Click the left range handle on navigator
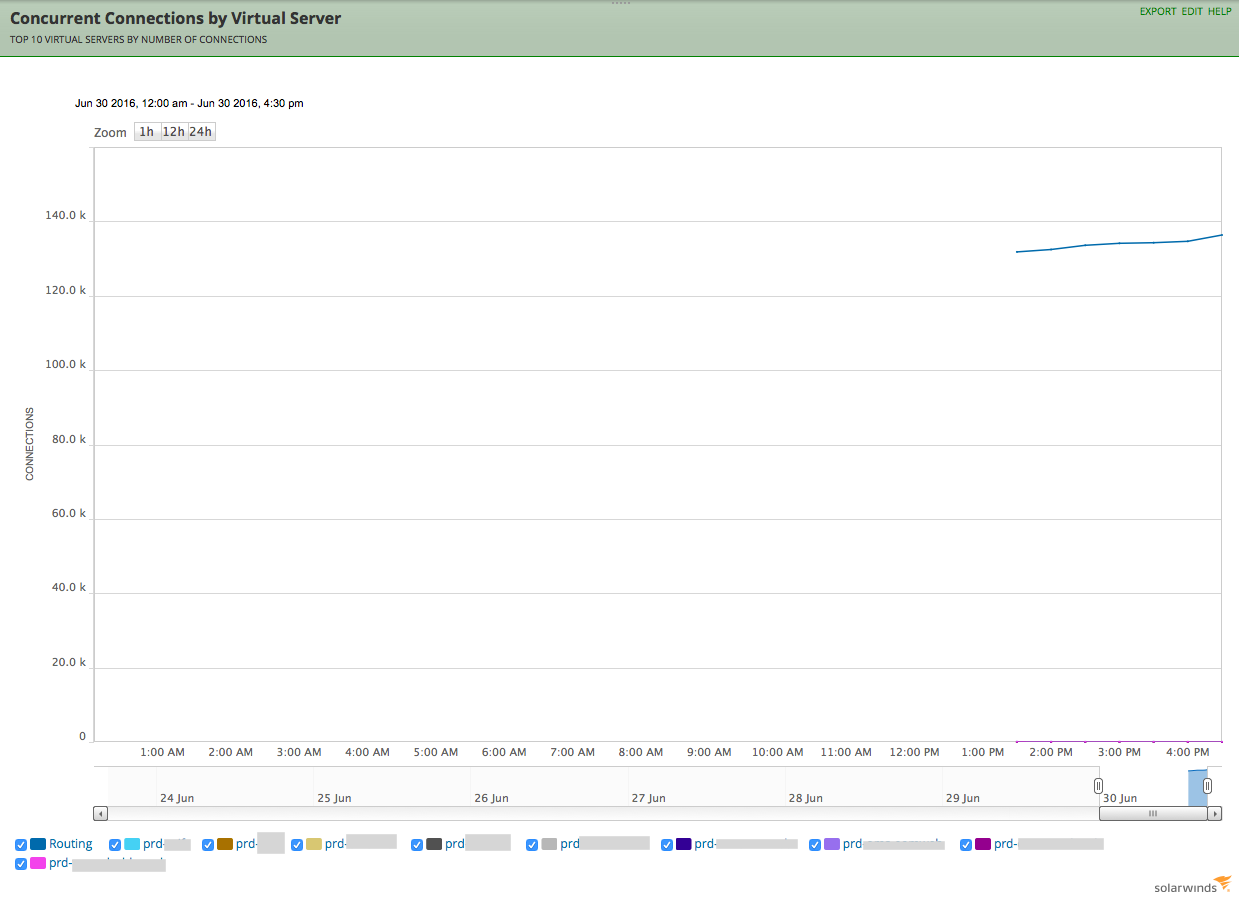 [1098, 786]
